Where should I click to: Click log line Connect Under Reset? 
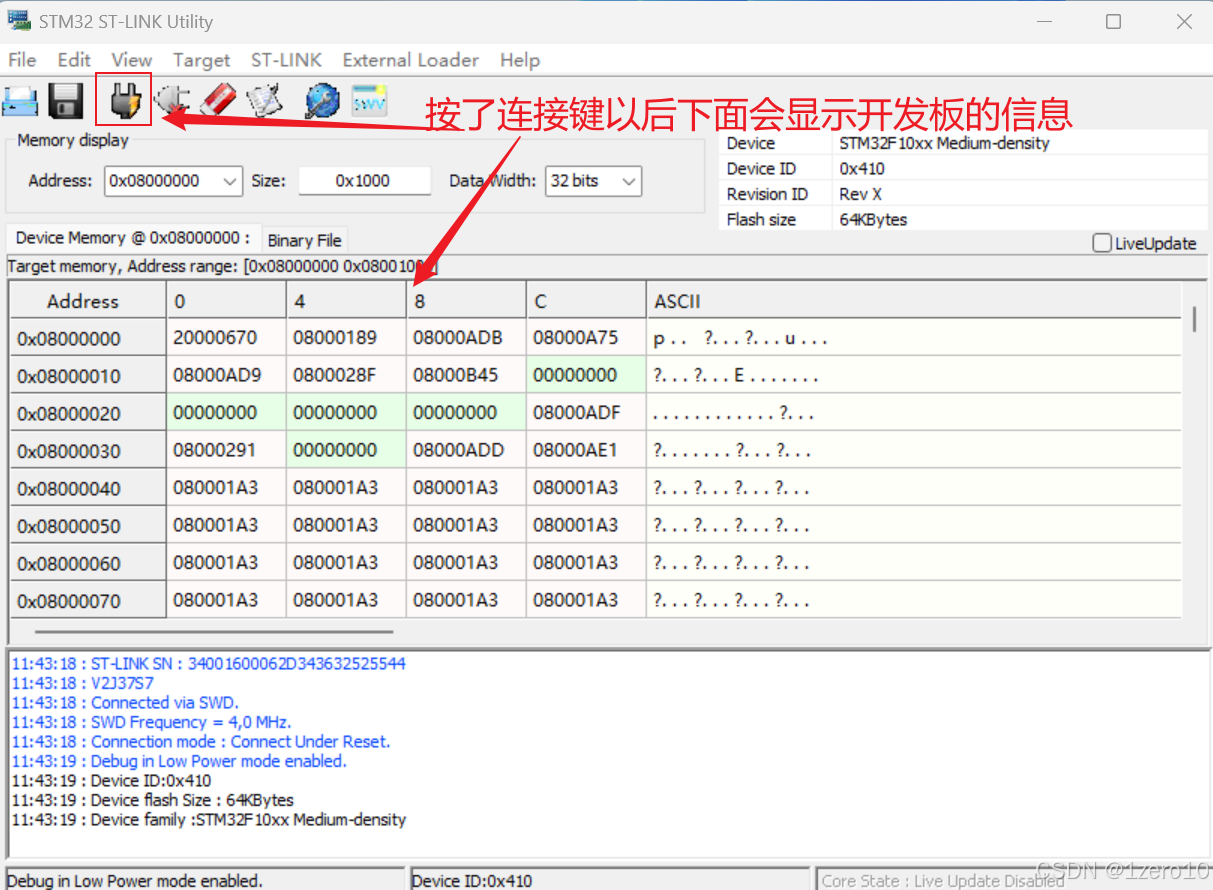[x=201, y=741]
